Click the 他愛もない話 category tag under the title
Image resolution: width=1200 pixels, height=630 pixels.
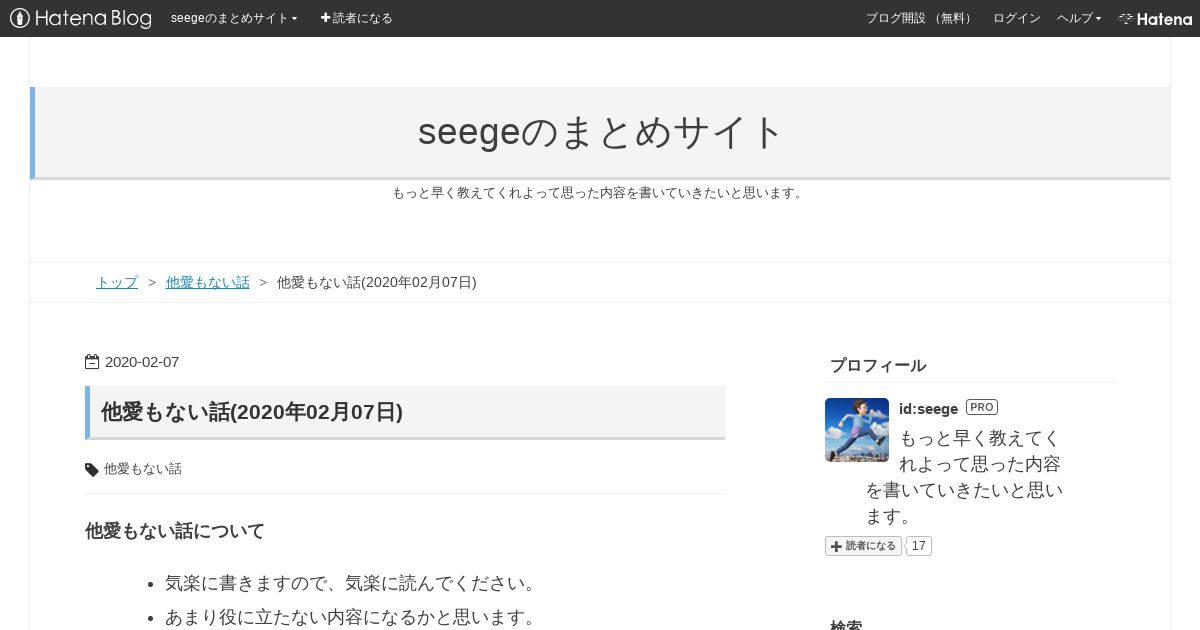point(143,469)
